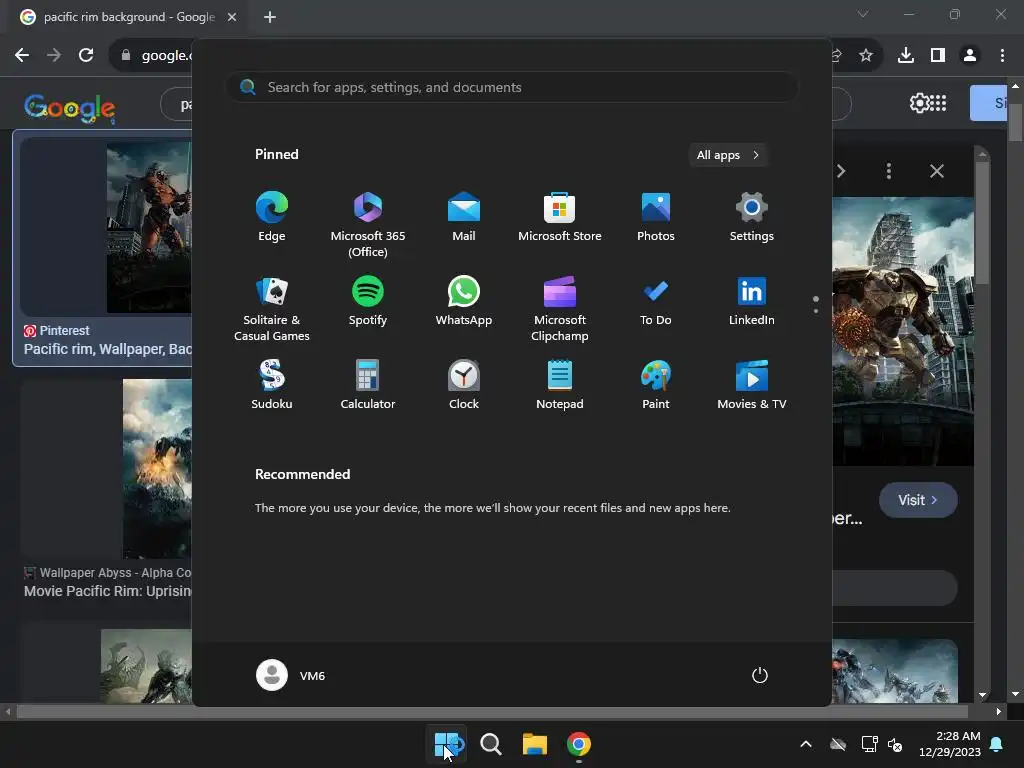This screenshot has width=1024, height=768.
Task: Open notifications bell in system tray
Action: click(x=997, y=744)
